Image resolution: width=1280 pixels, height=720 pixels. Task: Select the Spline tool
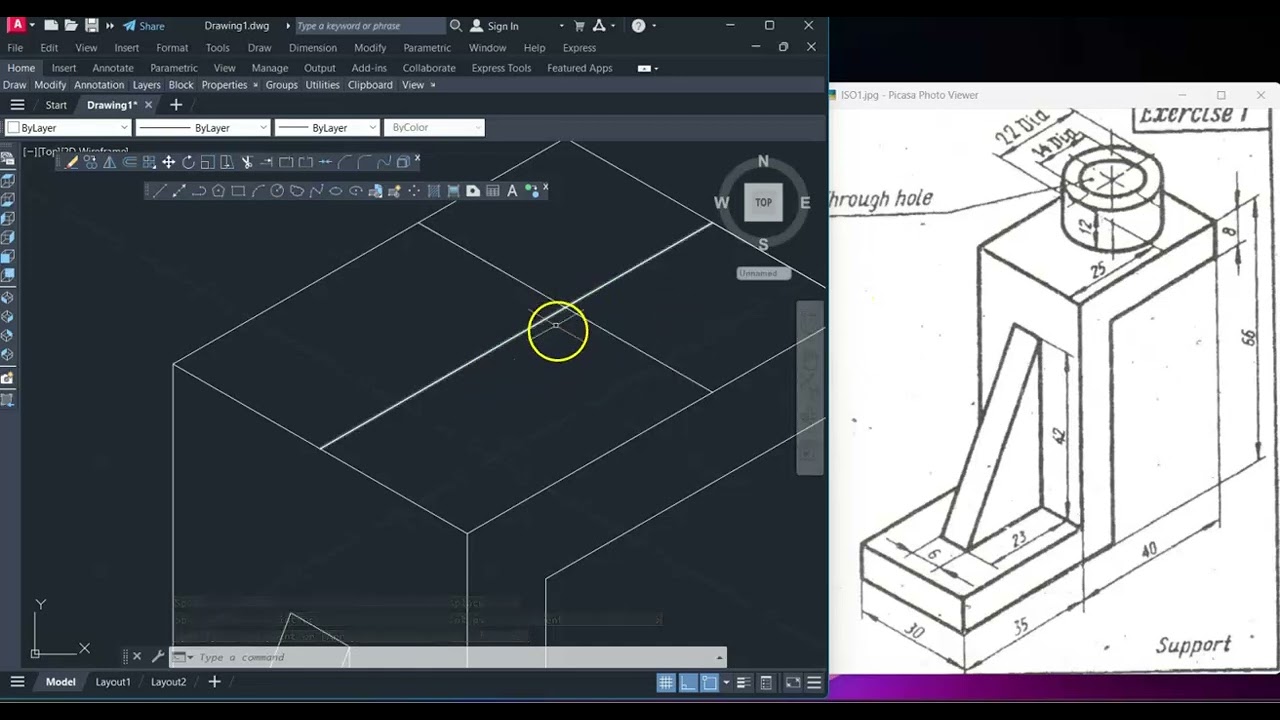[x=316, y=191]
